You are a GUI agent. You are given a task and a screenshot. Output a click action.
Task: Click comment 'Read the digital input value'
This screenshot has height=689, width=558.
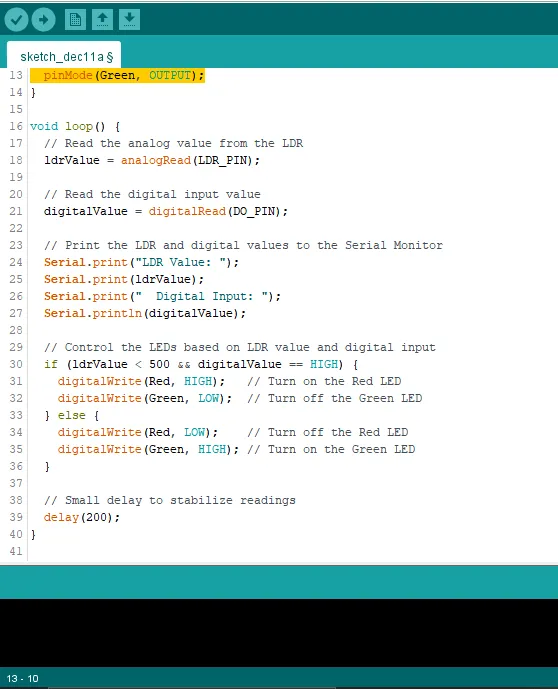click(x=152, y=194)
